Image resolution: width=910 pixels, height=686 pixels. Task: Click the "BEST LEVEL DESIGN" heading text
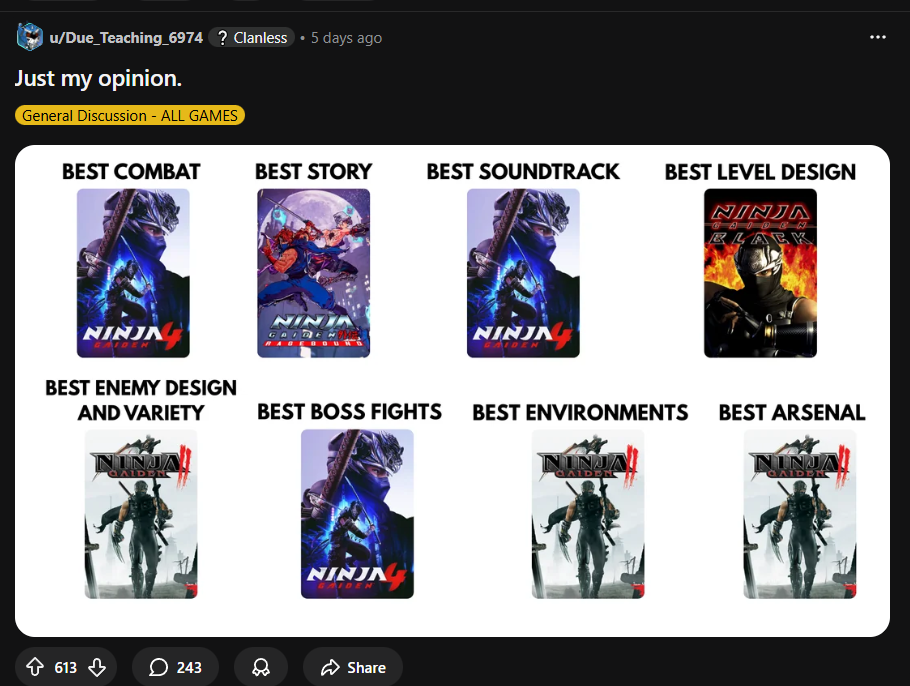[760, 172]
